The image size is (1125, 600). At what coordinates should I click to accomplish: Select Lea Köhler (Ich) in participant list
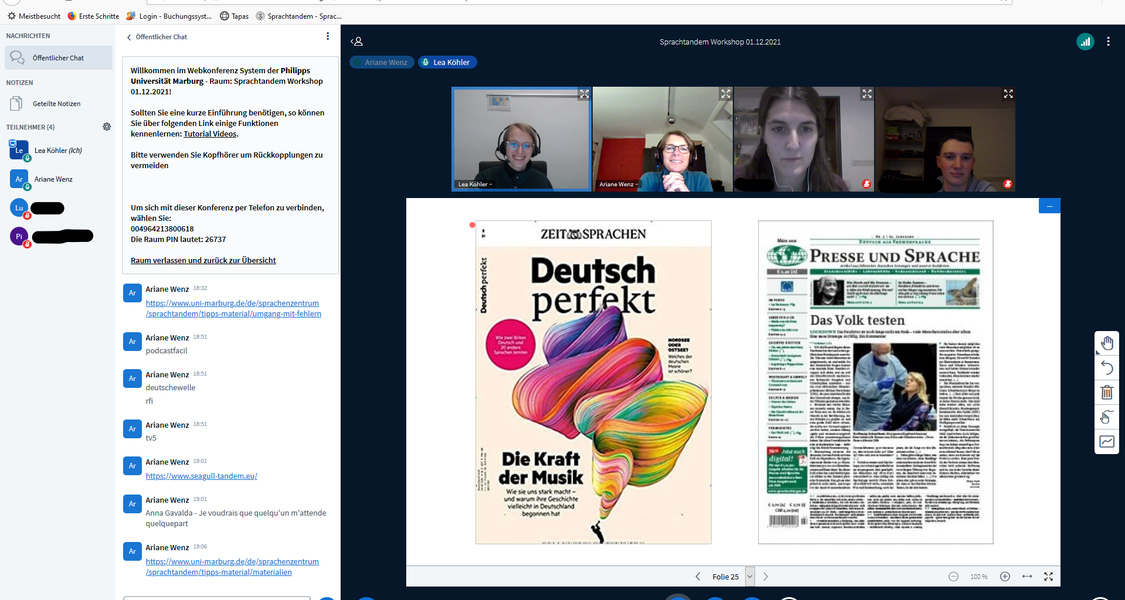pos(59,150)
